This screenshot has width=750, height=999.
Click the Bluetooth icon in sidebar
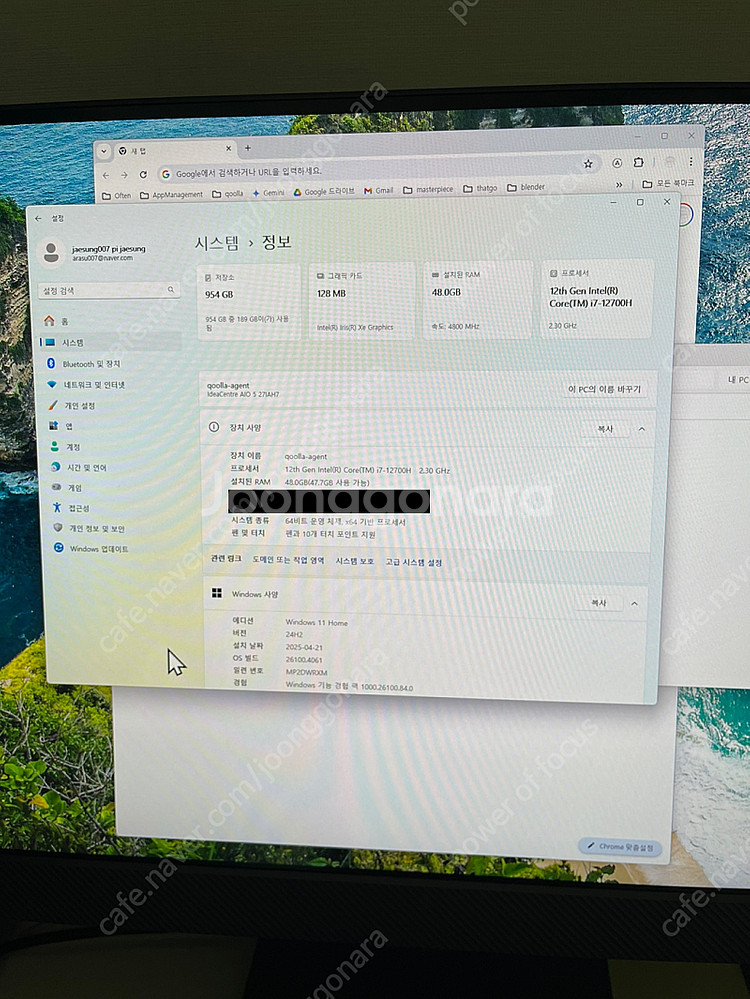point(51,363)
